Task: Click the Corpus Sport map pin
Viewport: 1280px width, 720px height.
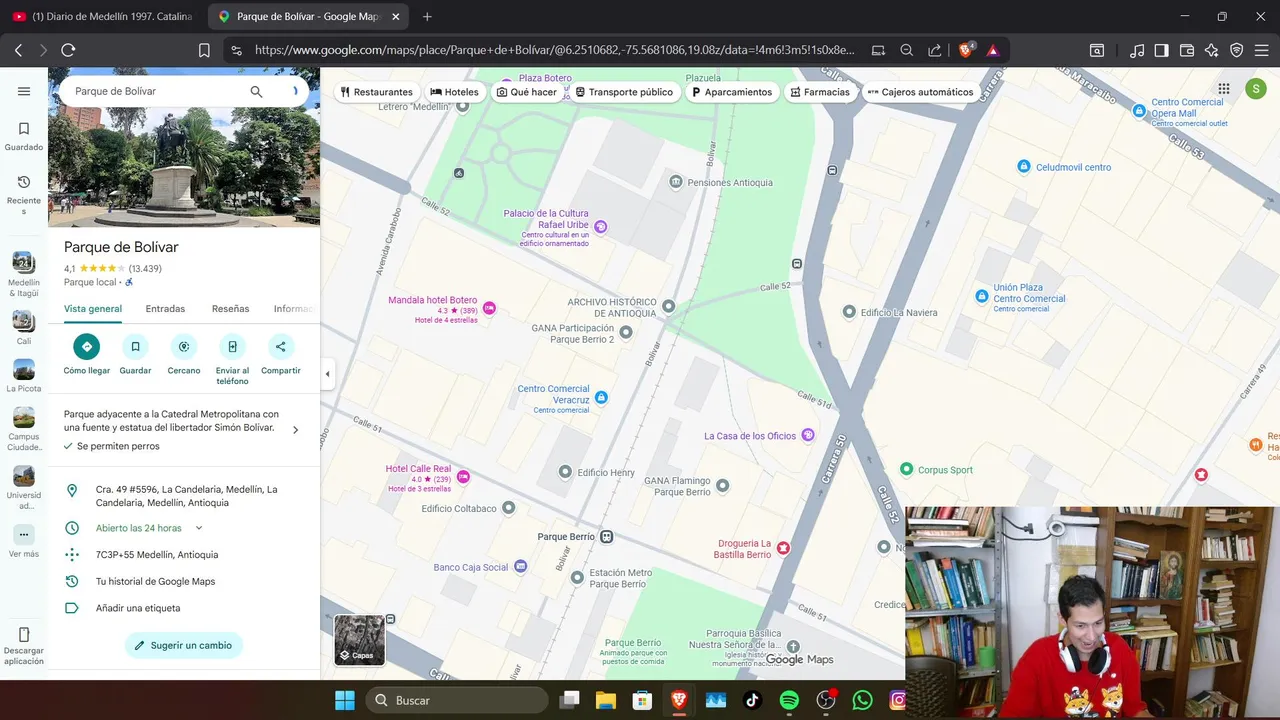Action: [x=907, y=469]
